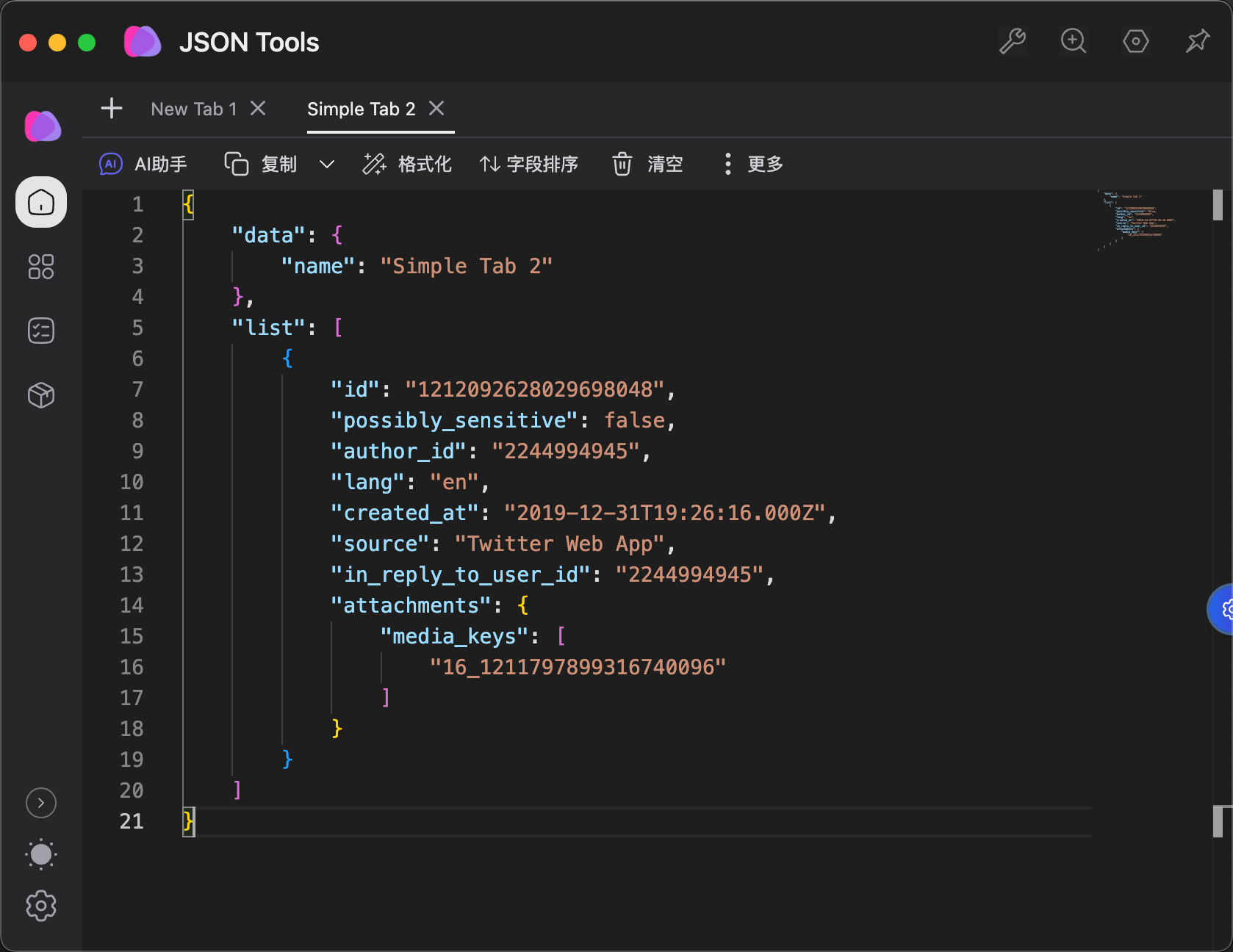
Task: Click the "created_at" timestamp value
Action: click(665, 513)
